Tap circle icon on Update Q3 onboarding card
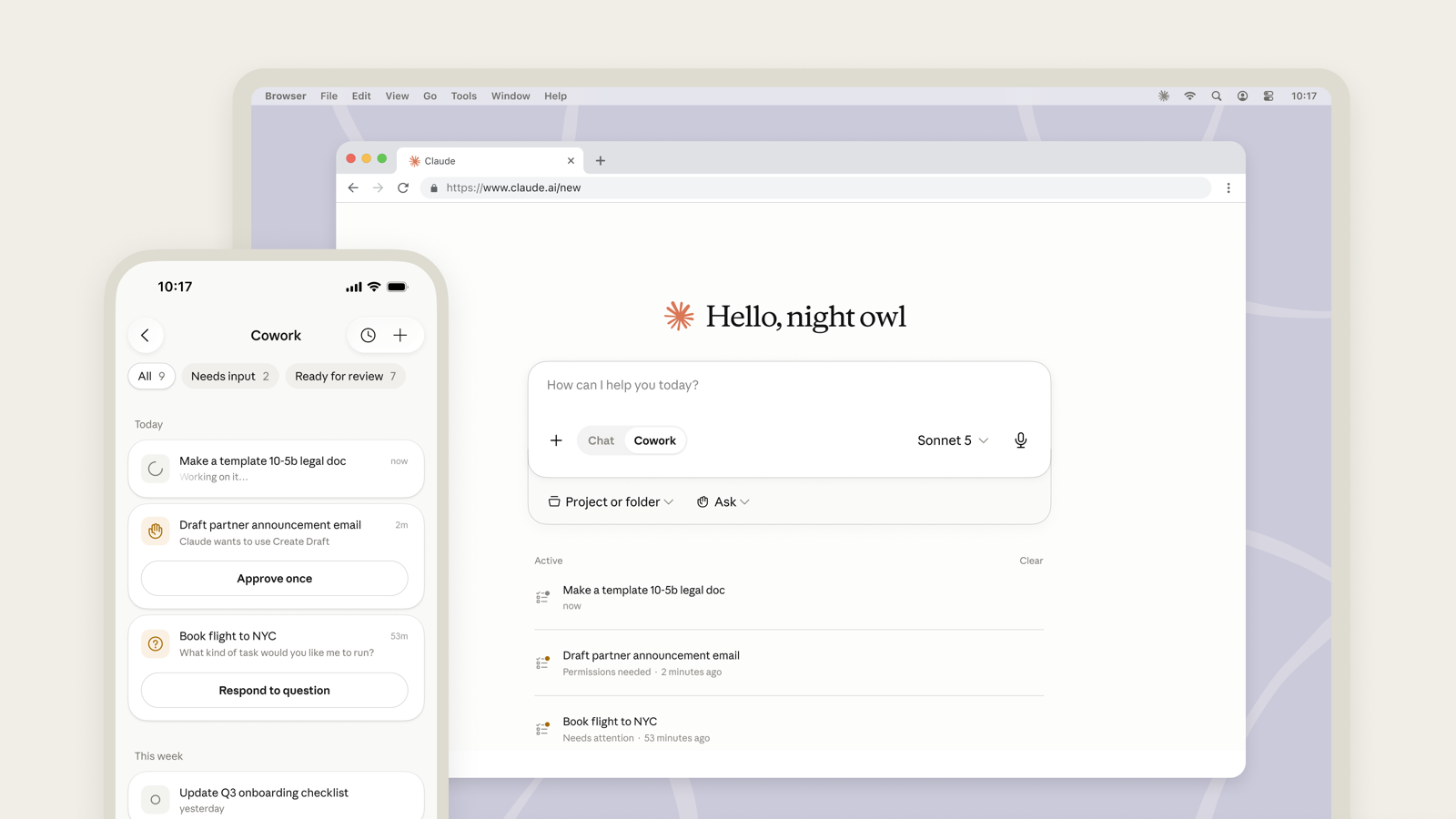This screenshot has height=819, width=1456. point(156,800)
